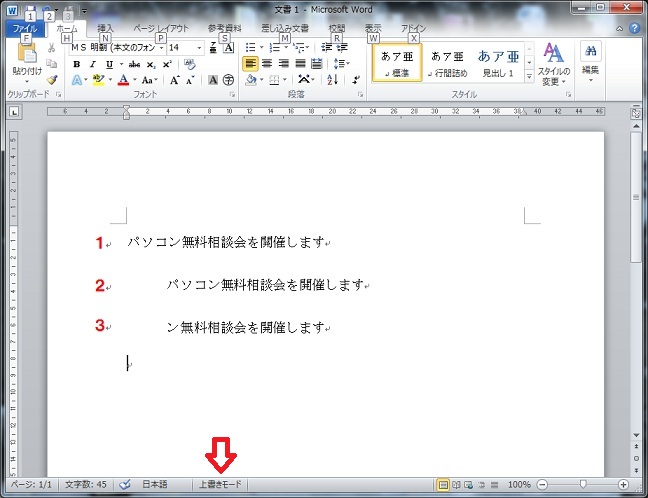Toggle Superscript formatting

[x=167, y=64]
